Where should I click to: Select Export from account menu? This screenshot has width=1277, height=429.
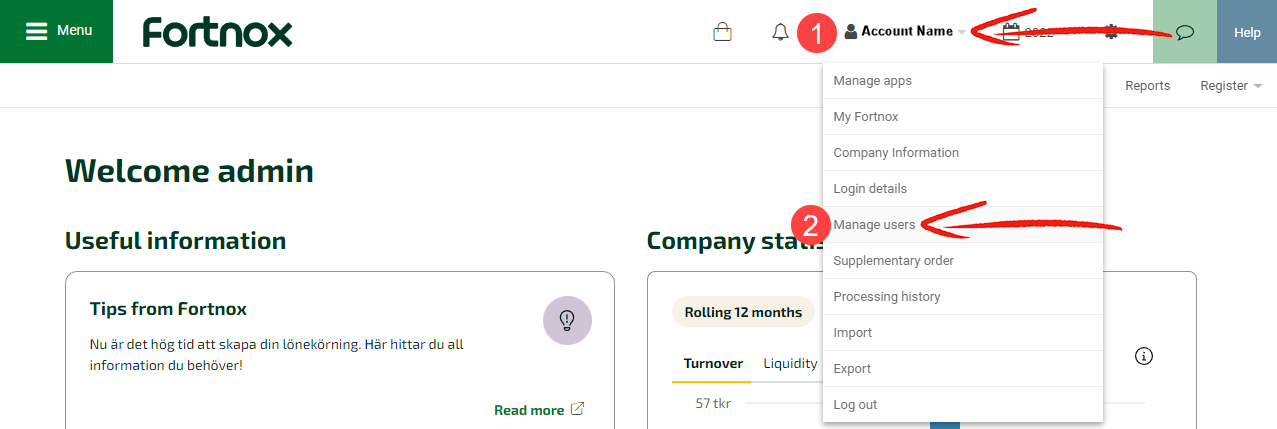click(963, 369)
